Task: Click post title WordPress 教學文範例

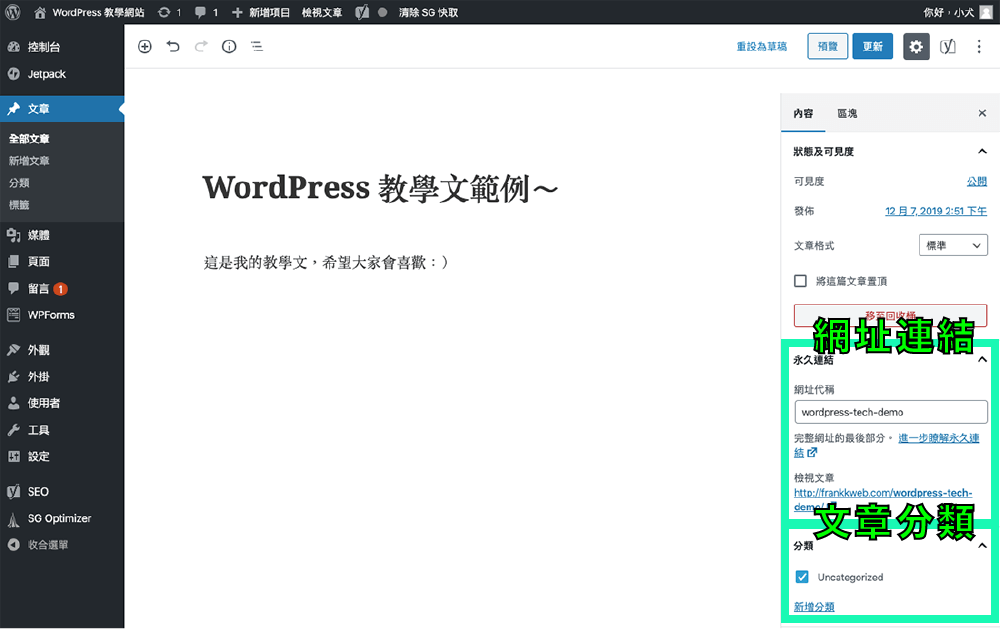Action: pyautogui.click(x=380, y=188)
